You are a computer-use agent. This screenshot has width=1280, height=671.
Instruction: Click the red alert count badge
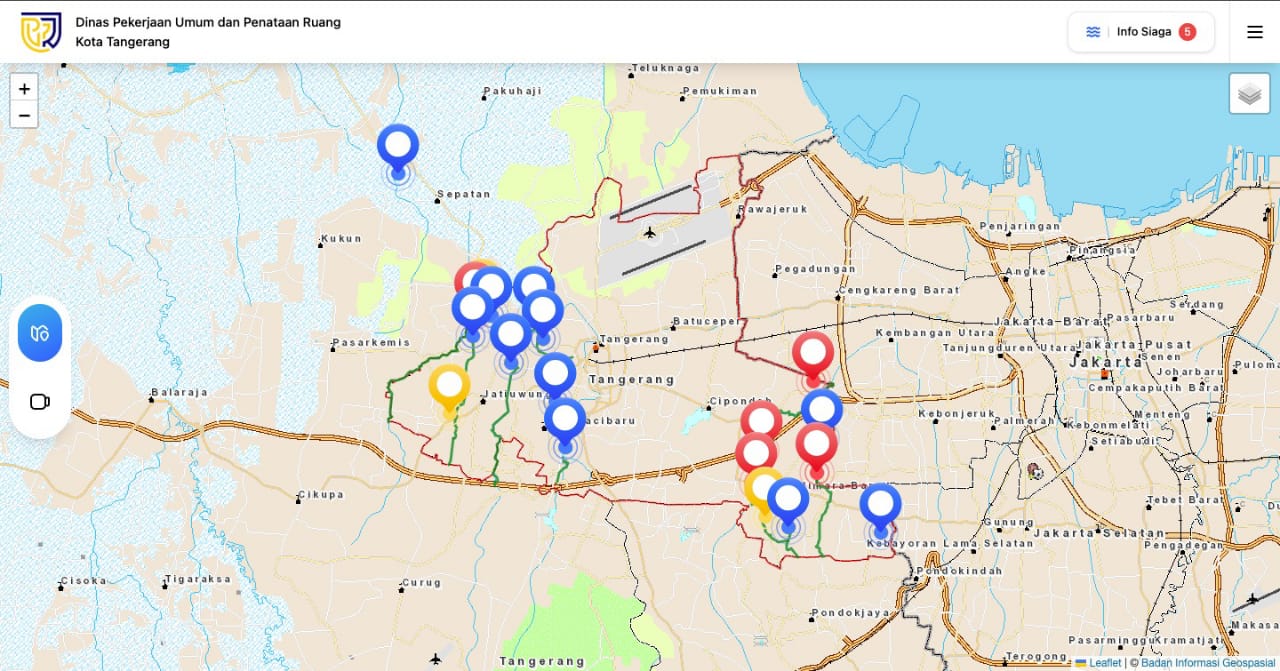click(1187, 32)
